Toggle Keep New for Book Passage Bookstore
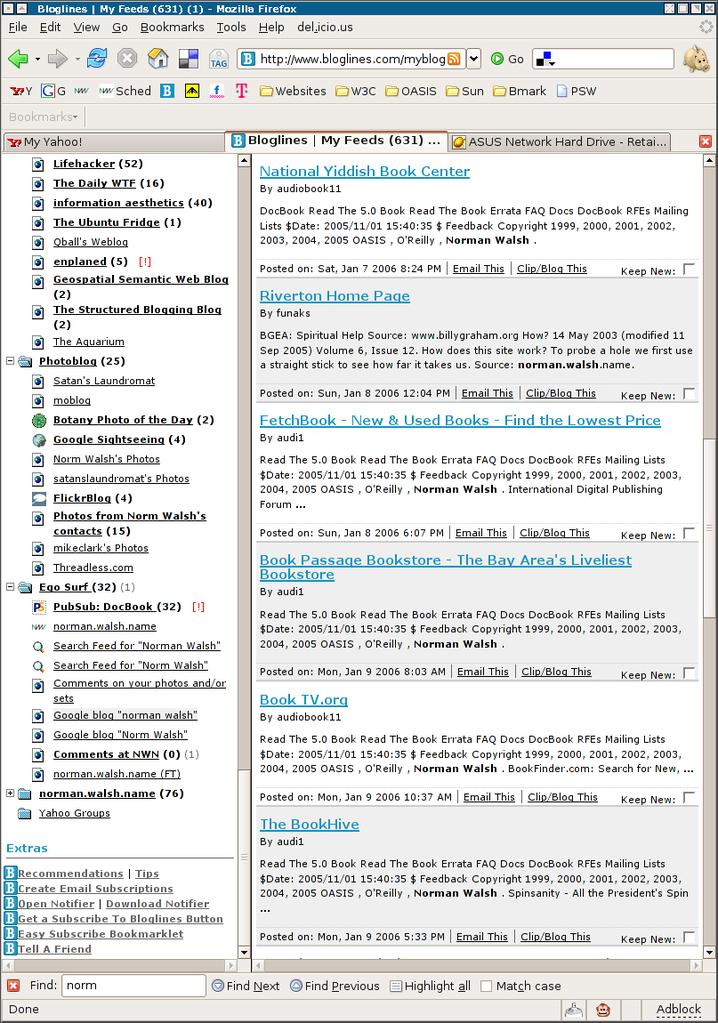 [689, 673]
